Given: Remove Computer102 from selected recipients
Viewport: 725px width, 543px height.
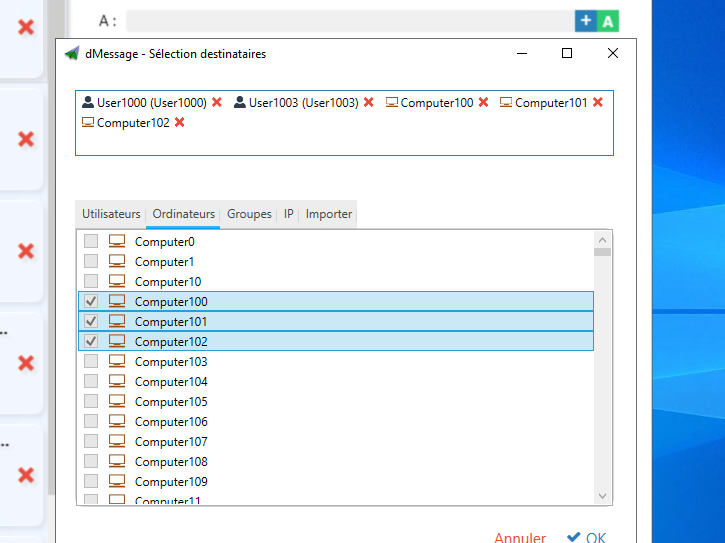Looking at the screenshot, I should pyautogui.click(x=179, y=123).
